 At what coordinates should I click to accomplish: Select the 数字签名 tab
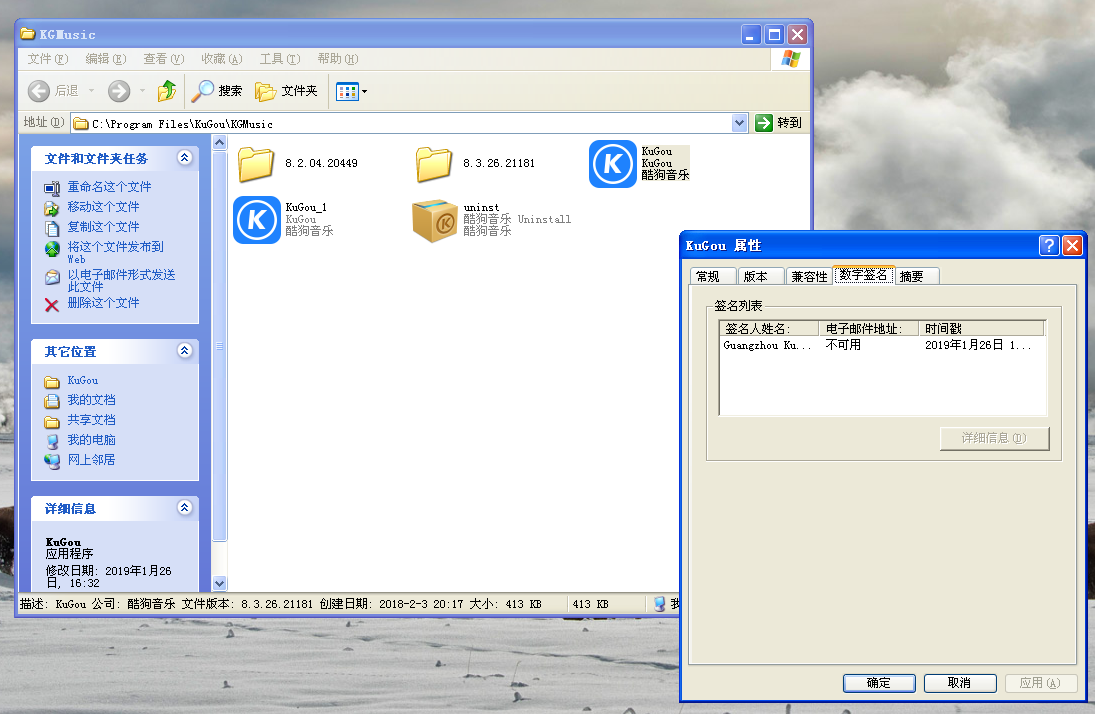click(863, 275)
